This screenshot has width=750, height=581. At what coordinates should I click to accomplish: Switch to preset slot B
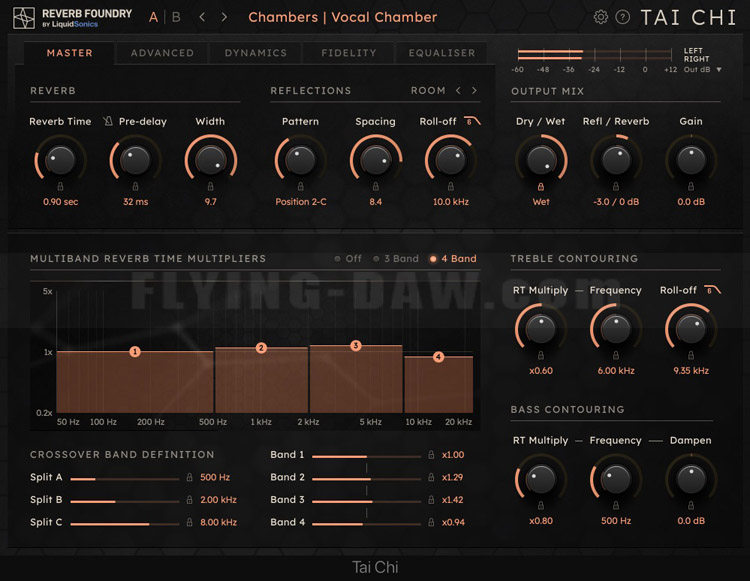[176, 18]
